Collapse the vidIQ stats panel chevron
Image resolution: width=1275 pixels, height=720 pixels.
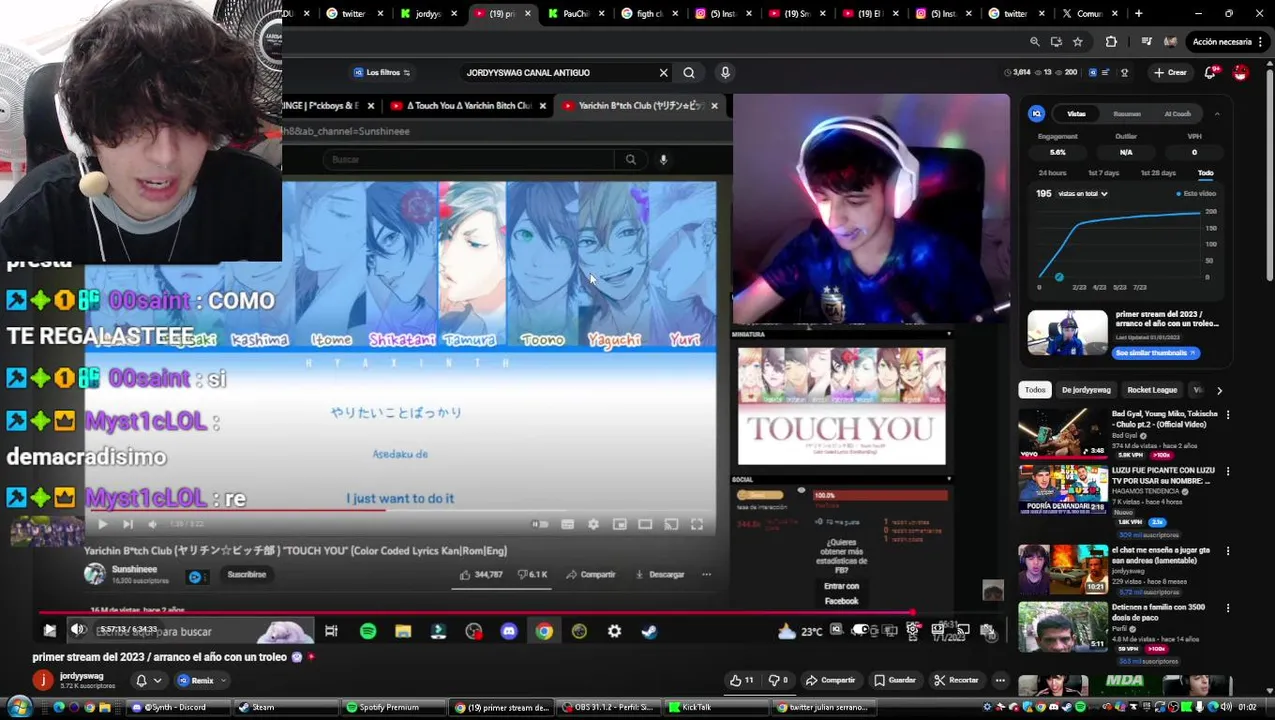[x=1217, y=114]
